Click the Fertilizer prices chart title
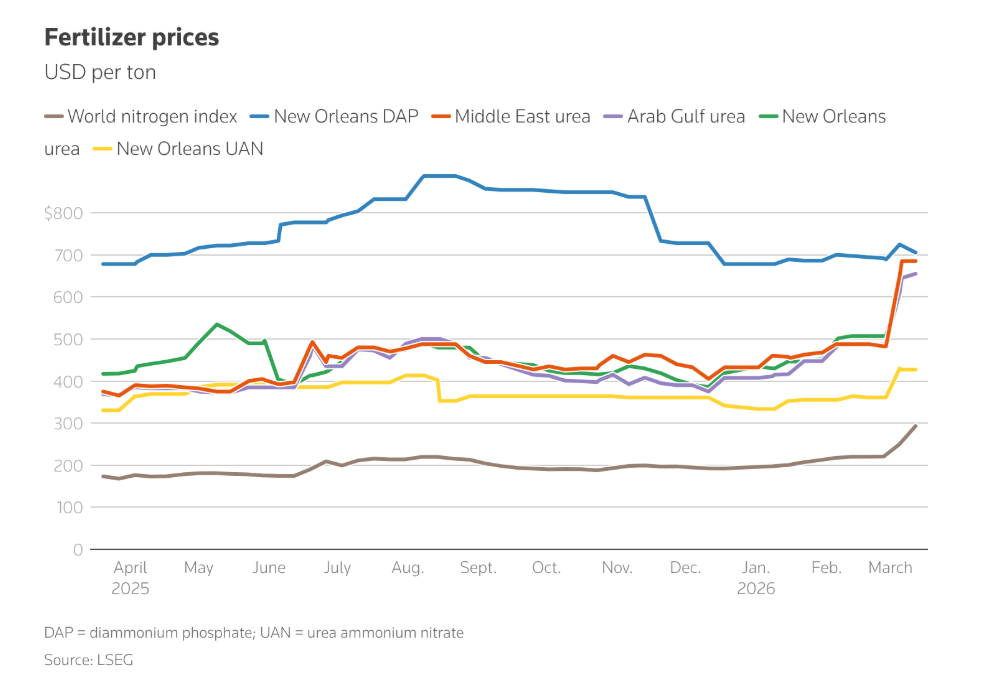 tap(131, 38)
